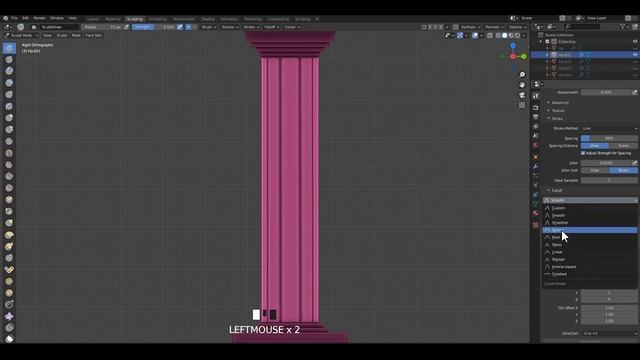Choose Constant falloff curve preset

click(x=590, y=274)
